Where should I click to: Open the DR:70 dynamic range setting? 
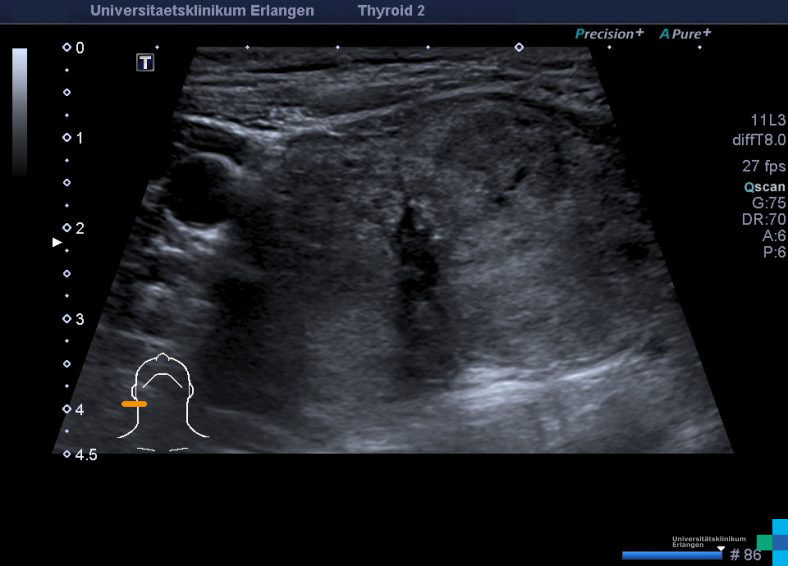(x=764, y=219)
